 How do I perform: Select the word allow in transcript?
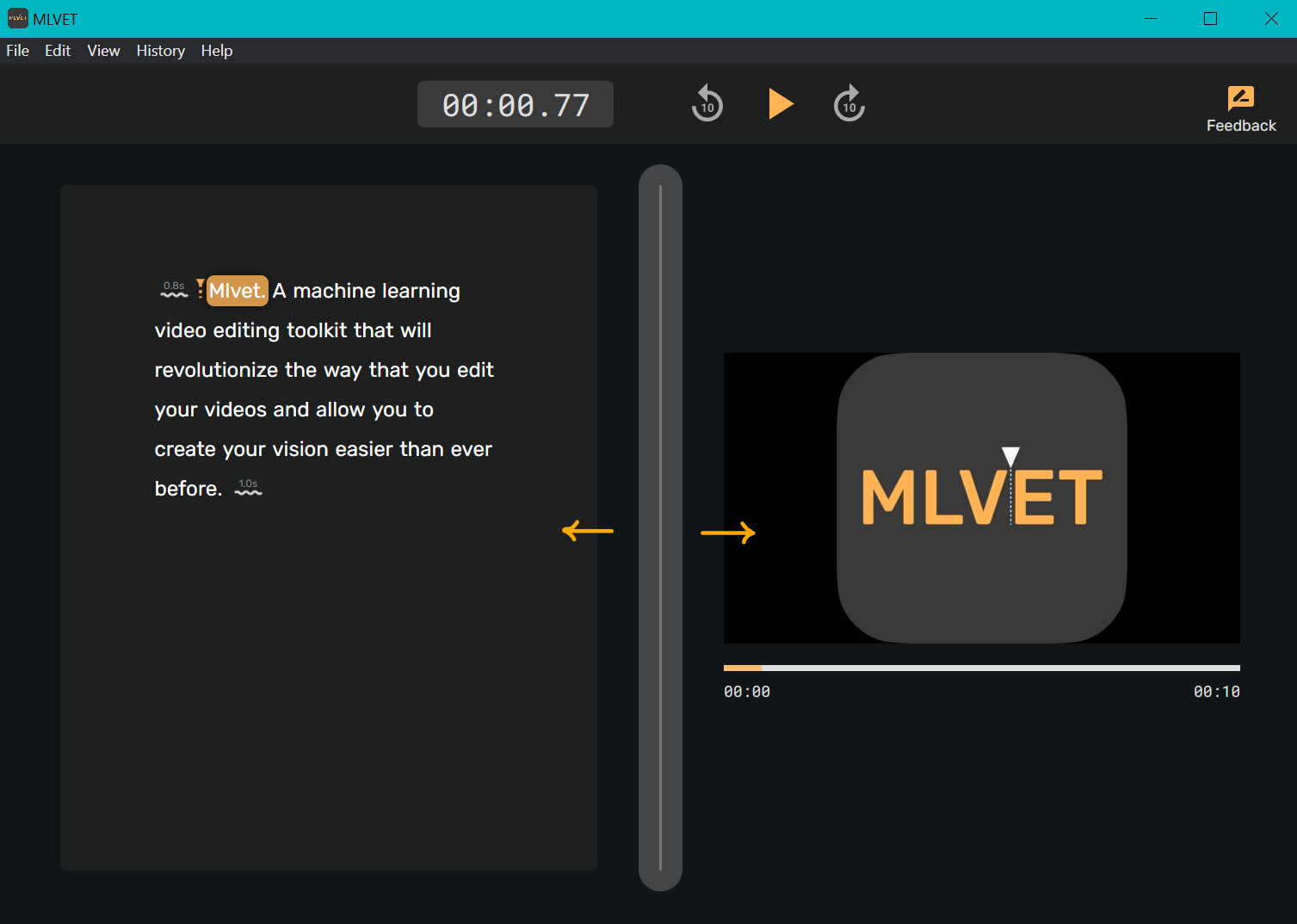coord(341,410)
